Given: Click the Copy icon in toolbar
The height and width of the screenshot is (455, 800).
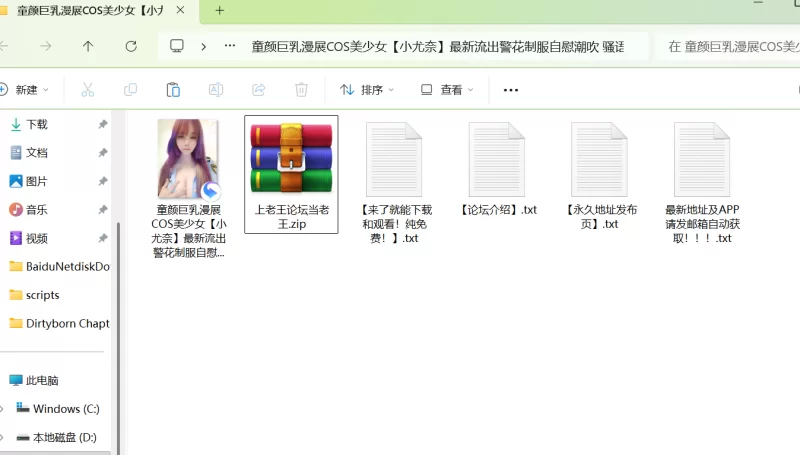Looking at the screenshot, I should (130, 90).
